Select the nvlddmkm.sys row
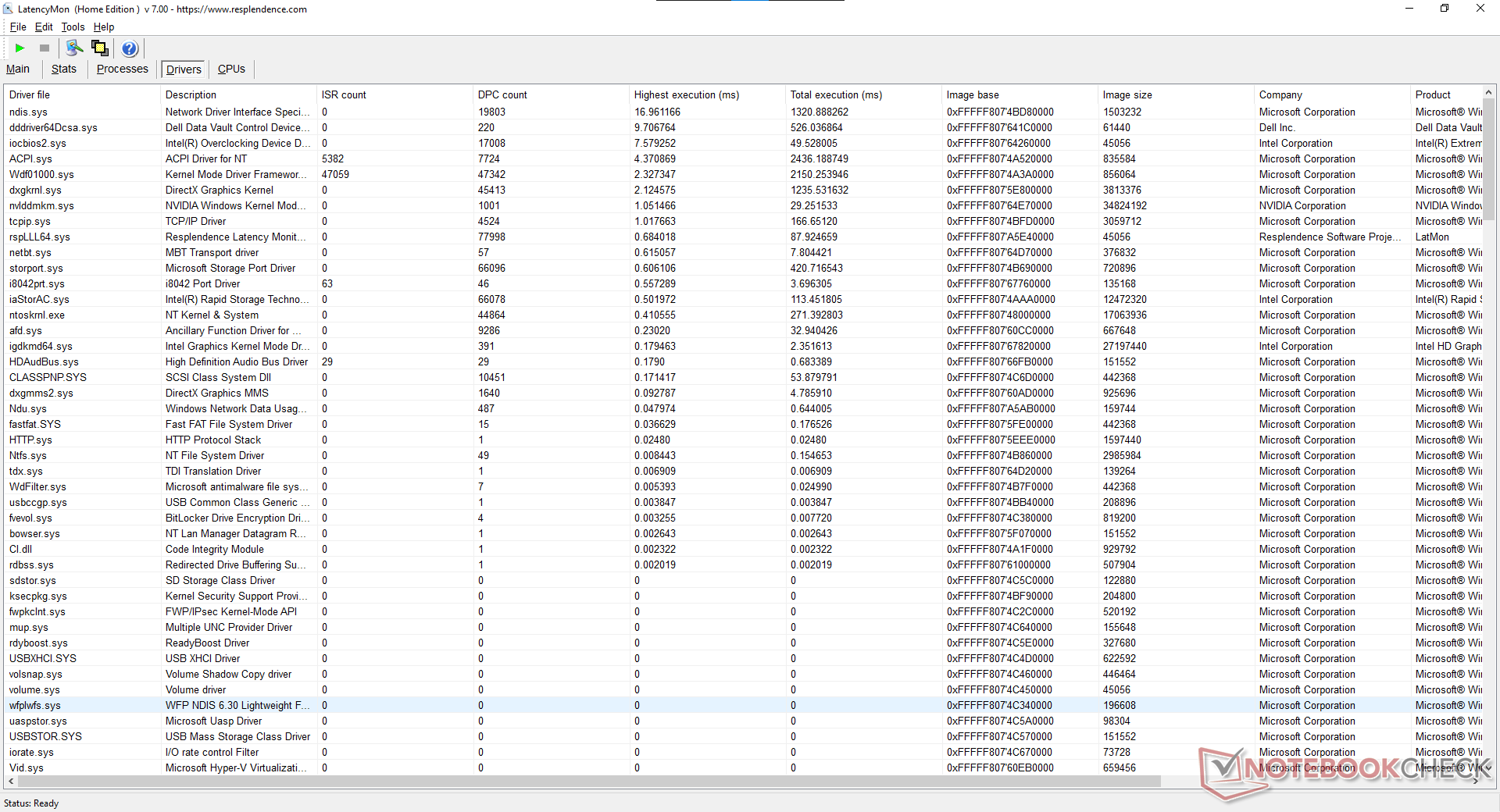 [x=744, y=205]
